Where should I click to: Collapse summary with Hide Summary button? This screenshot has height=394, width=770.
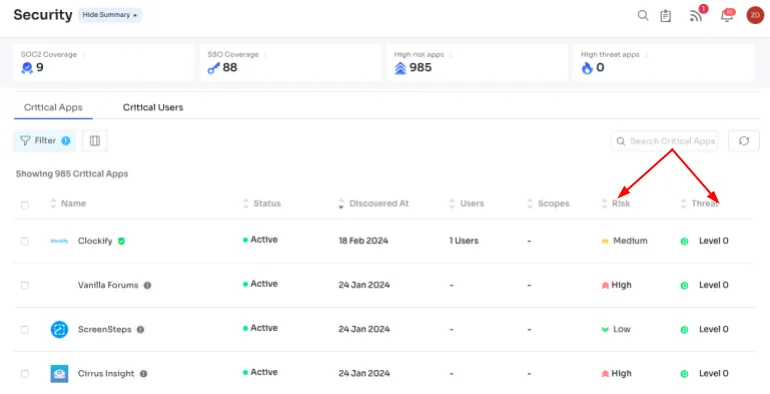point(110,15)
